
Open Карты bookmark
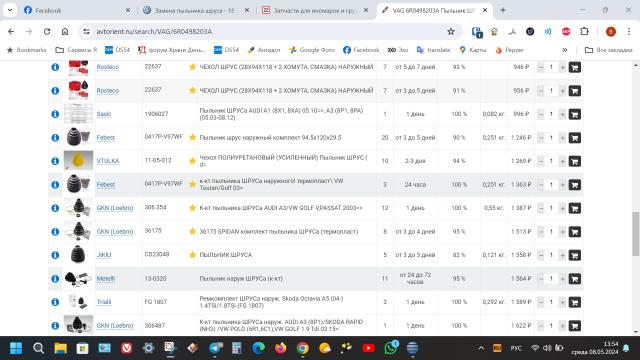[x=473, y=50]
